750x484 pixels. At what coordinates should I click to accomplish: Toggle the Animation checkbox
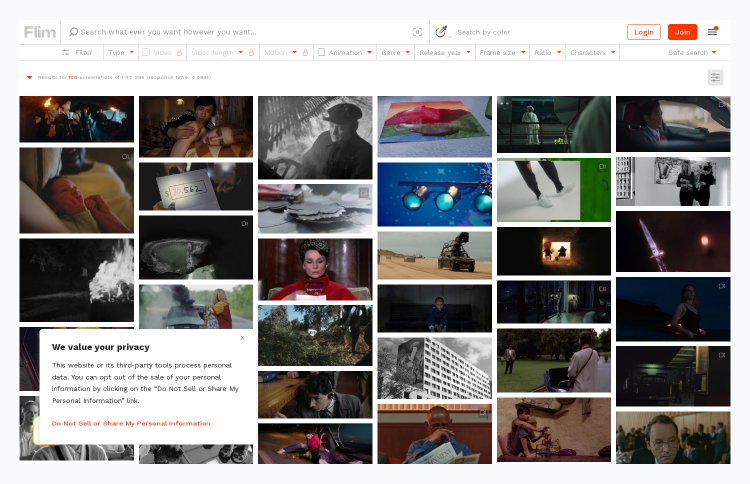pyautogui.click(x=321, y=52)
